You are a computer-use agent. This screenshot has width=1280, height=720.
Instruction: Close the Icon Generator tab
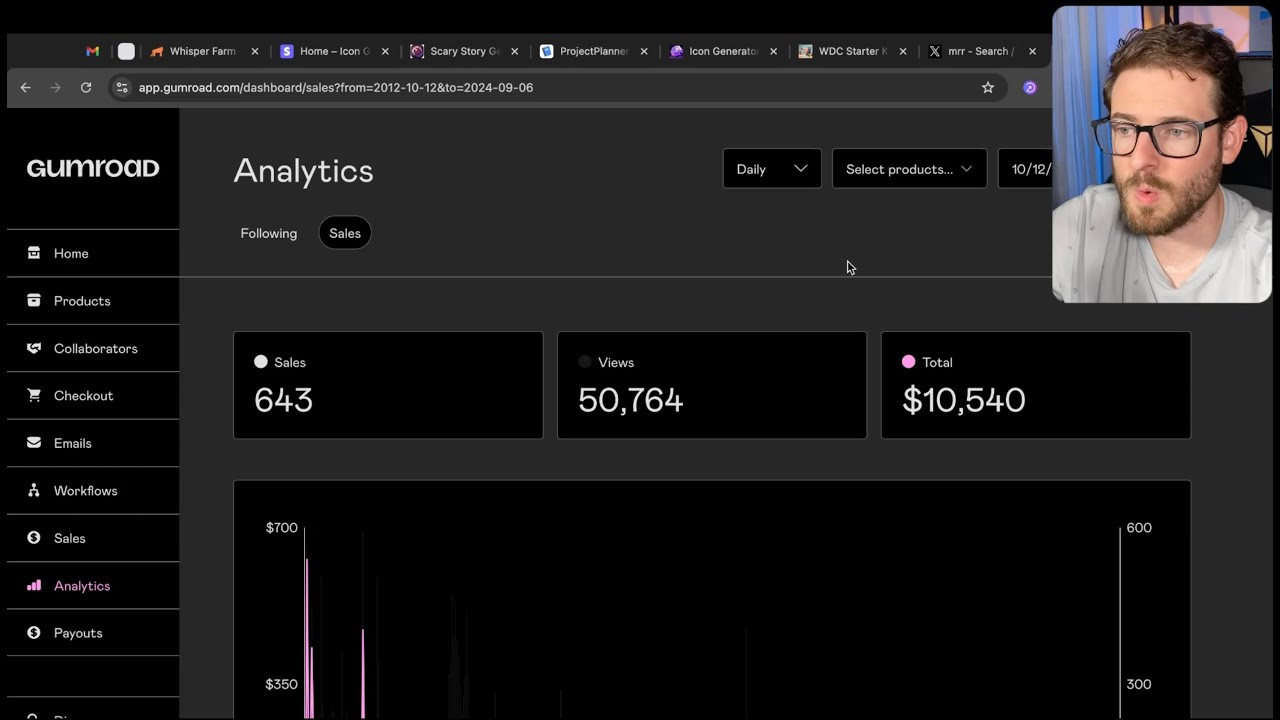point(773,51)
